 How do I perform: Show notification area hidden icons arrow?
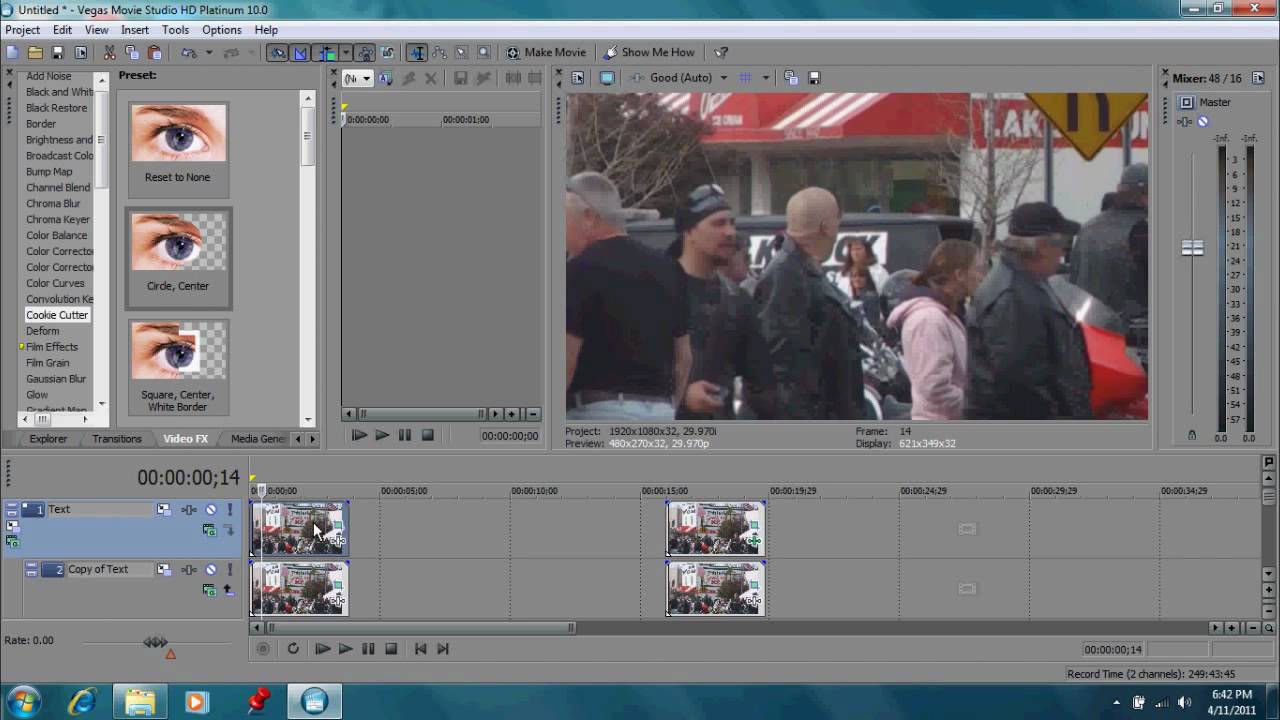pos(1117,702)
